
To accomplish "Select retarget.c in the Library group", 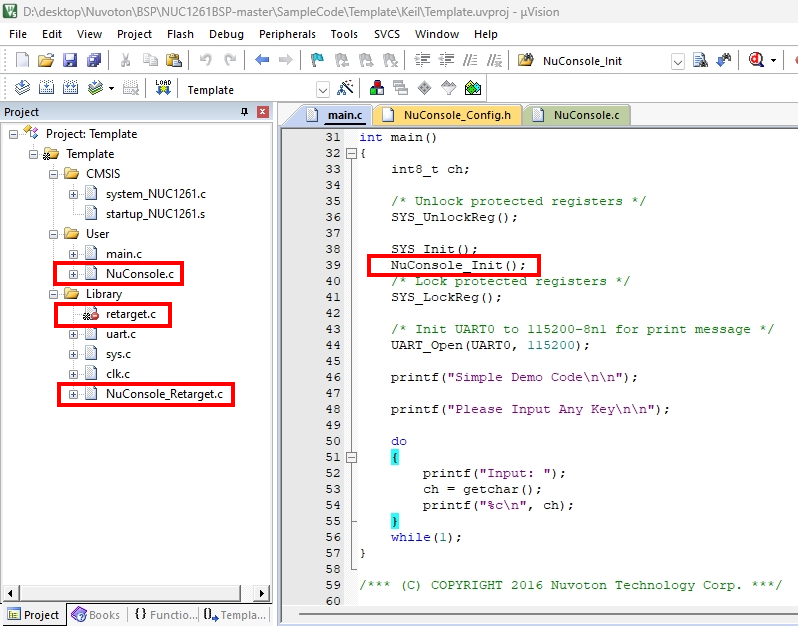I will 131,314.
